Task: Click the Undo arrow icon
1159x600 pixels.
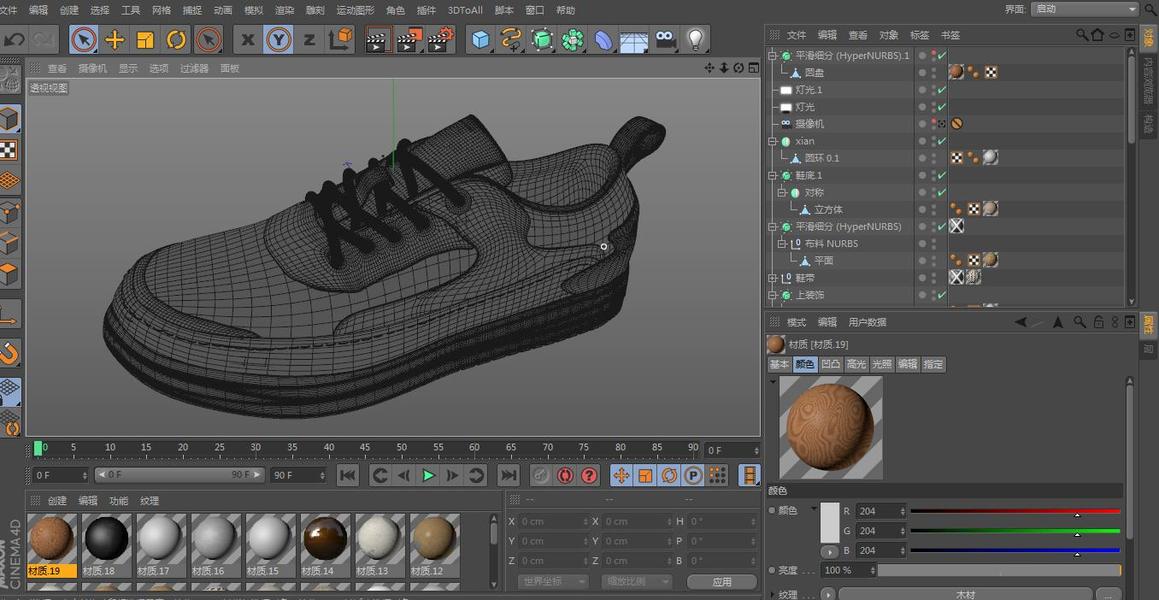Action: (14, 40)
